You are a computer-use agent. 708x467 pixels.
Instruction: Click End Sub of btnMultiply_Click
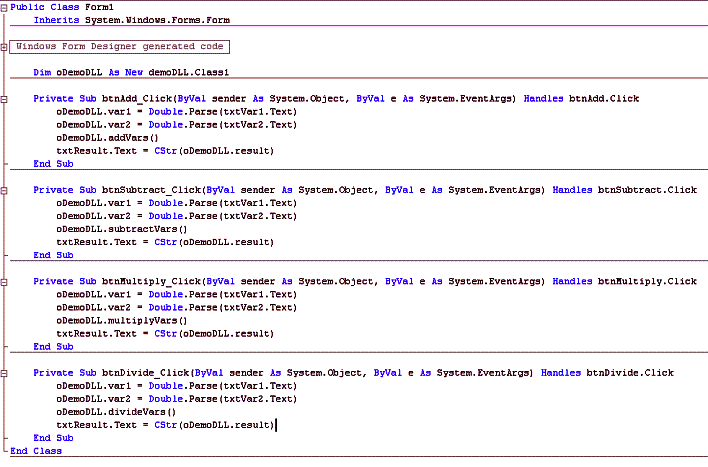(x=53, y=346)
